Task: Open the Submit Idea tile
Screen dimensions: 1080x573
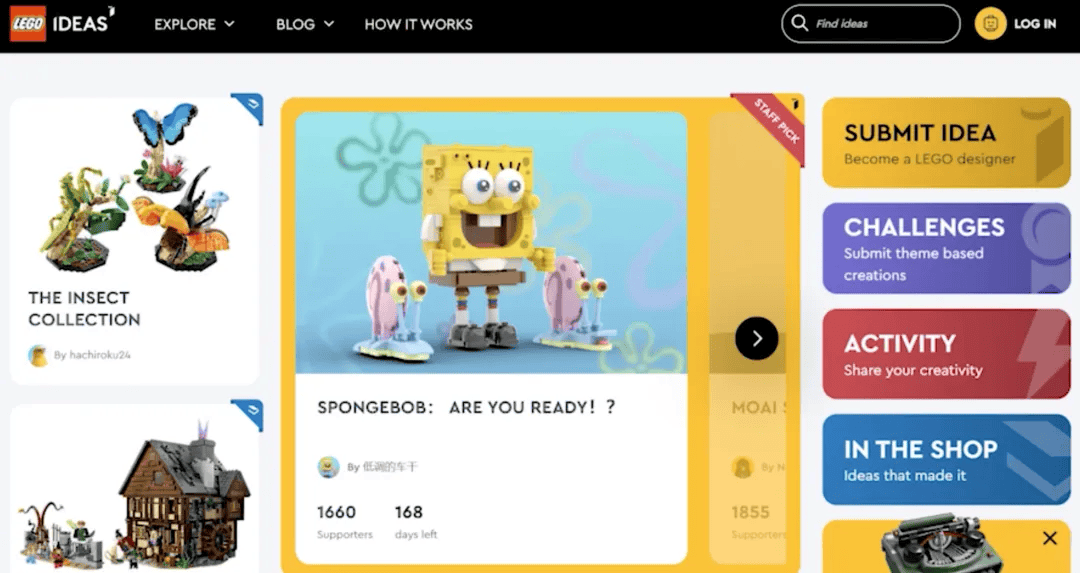Action: pos(945,143)
